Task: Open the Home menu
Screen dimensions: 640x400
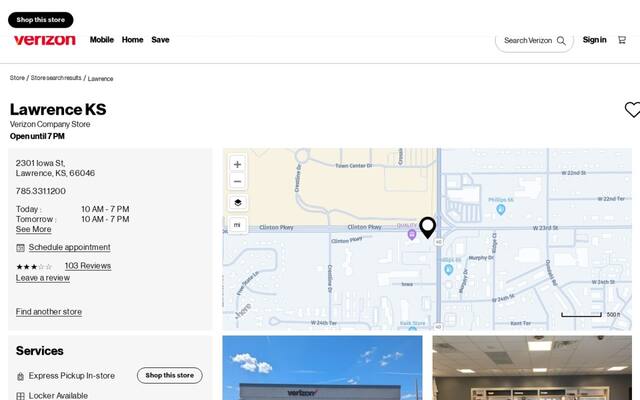Action: tap(132, 40)
